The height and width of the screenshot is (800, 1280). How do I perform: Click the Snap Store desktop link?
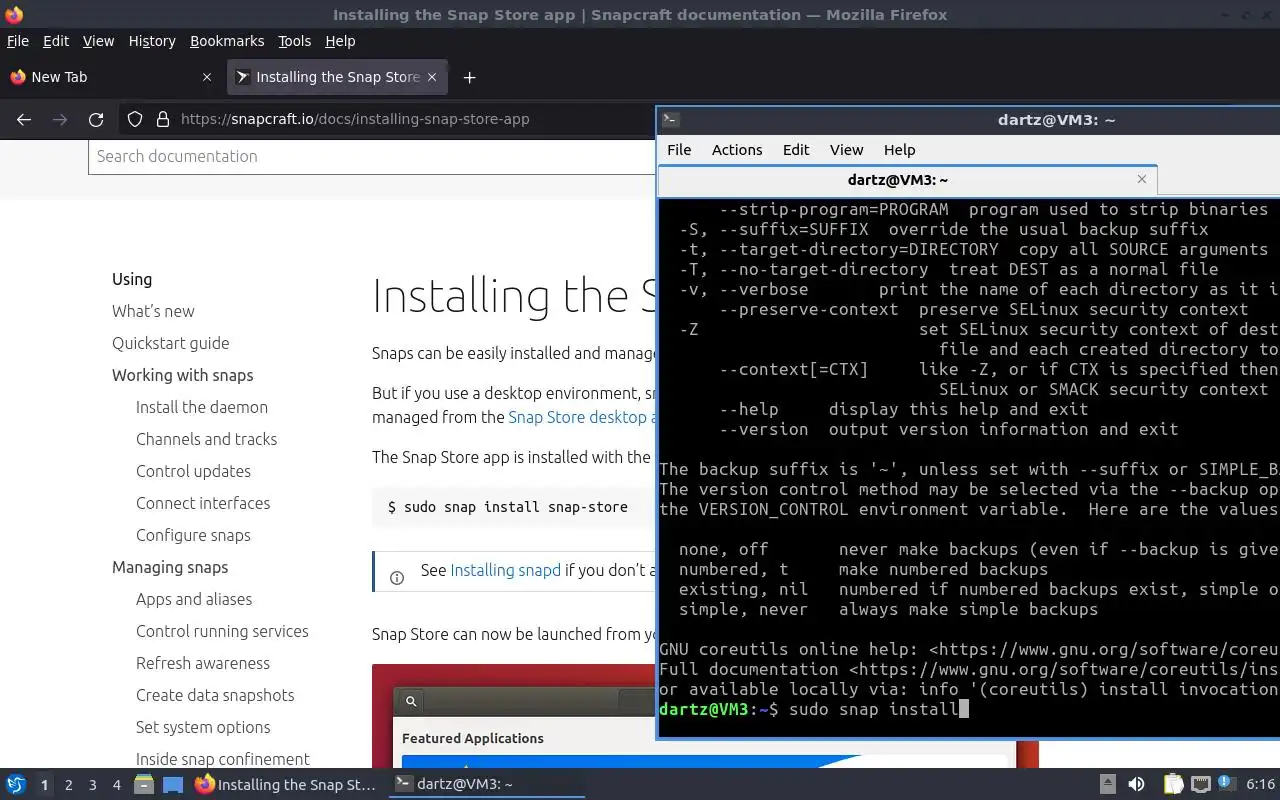coord(581,417)
